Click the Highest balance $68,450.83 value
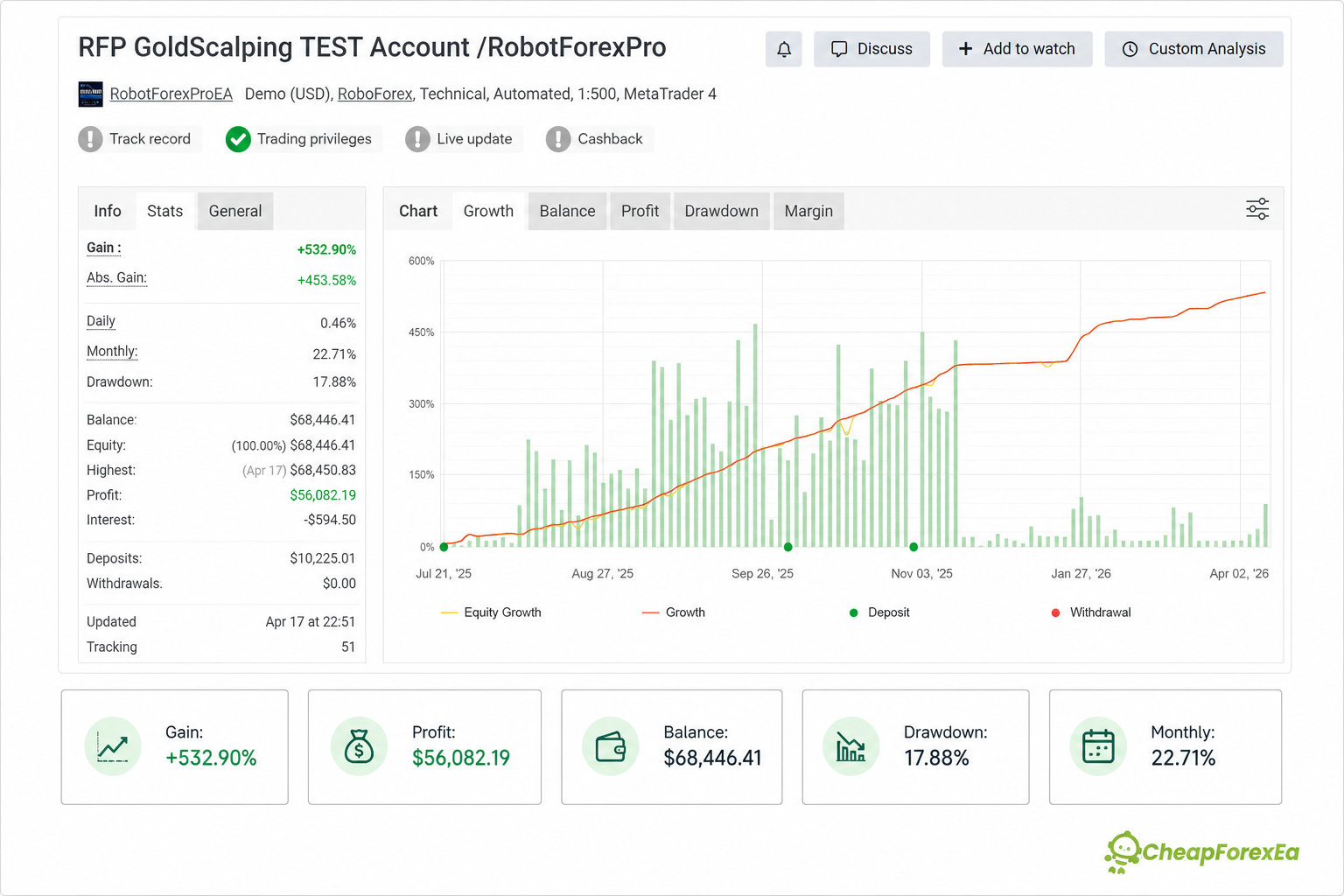Image resolution: width=1344 pixels, height=896 pixels. click(323, 471)
